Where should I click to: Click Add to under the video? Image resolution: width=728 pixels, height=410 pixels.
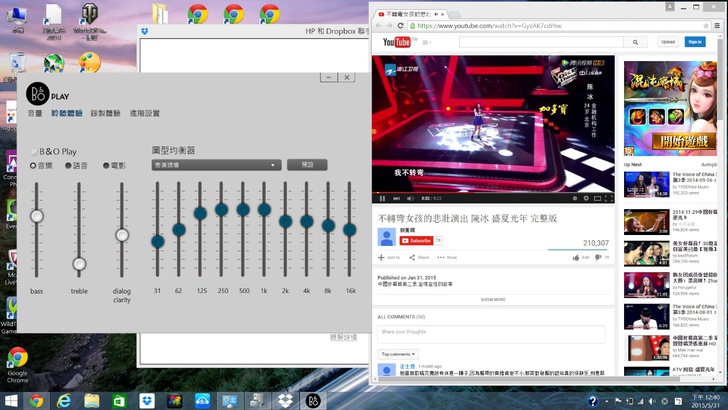389,257
